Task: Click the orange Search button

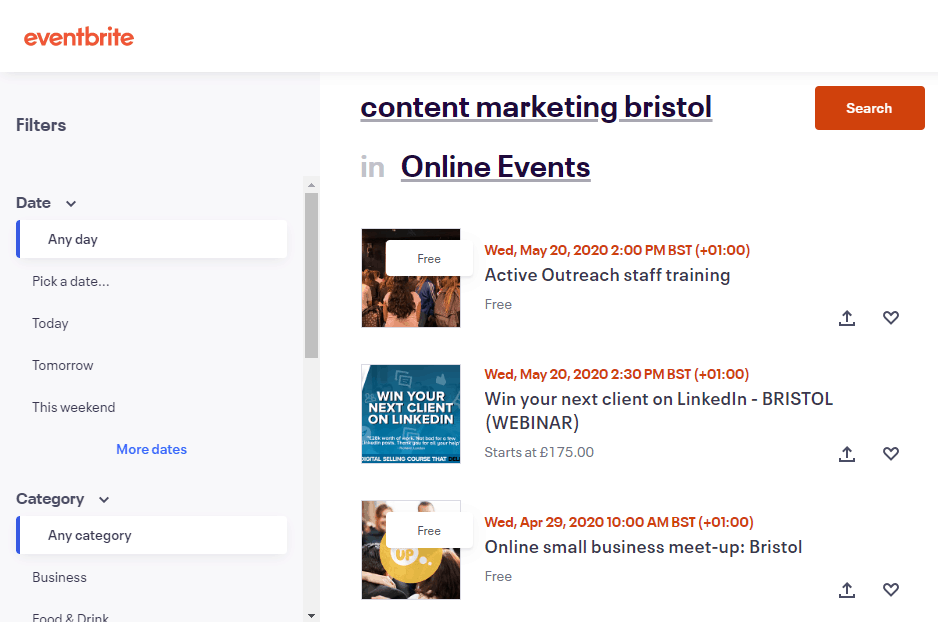Action: point(869,108)
